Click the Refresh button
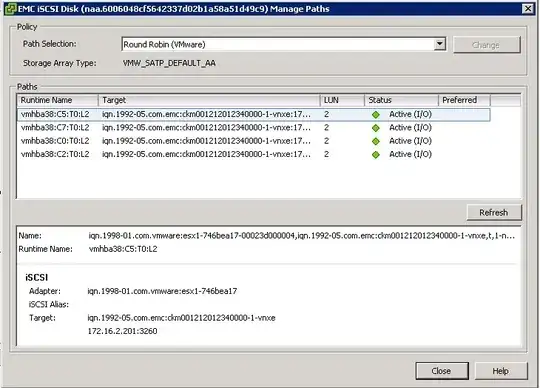The width and height of the screenshot is (540, 388). (494, 213)
